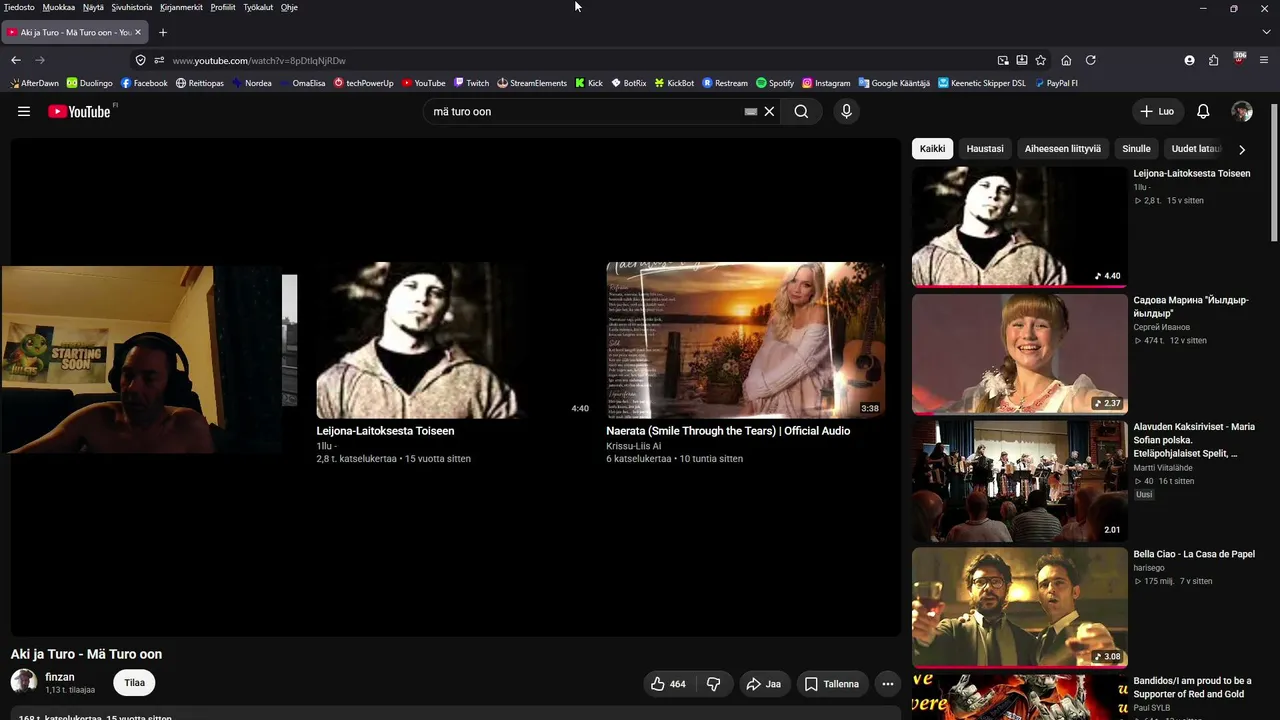The width and height of the screenshot is (1280, 720).
Task: Reload the page in browser toolbar
Action: tap(1091, 60)
